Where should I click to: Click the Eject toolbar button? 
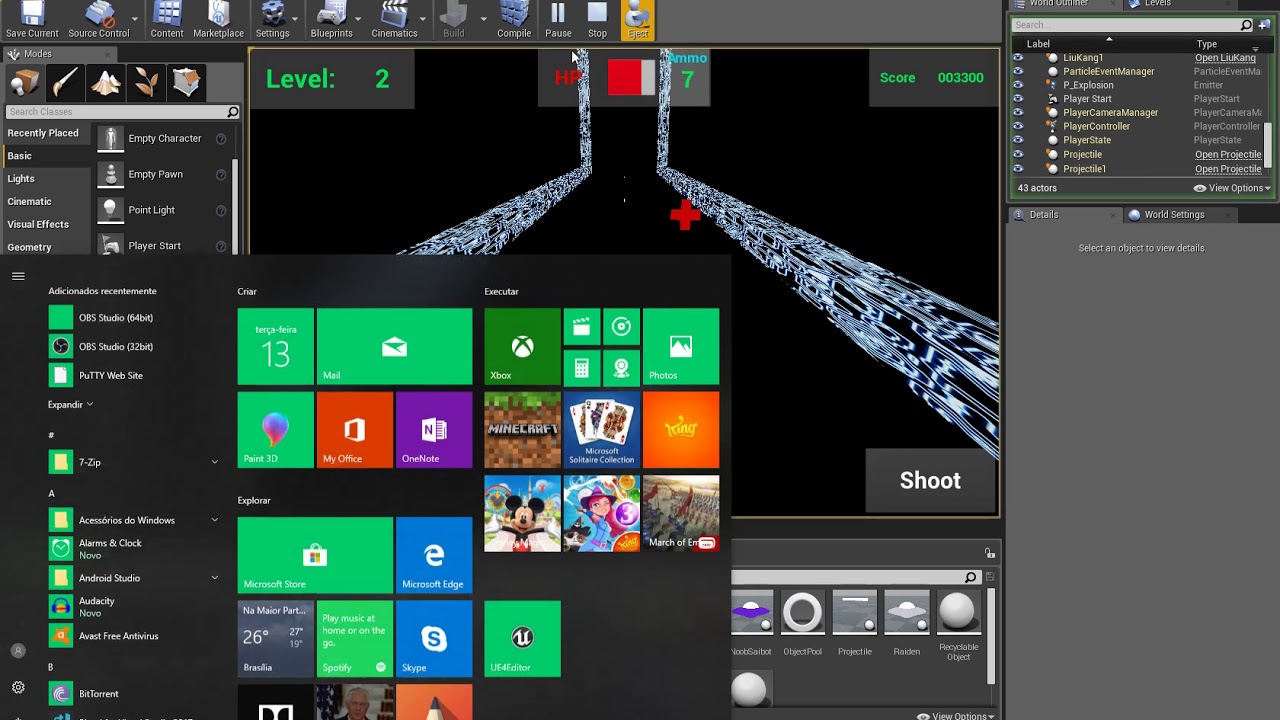pos(637,20)
